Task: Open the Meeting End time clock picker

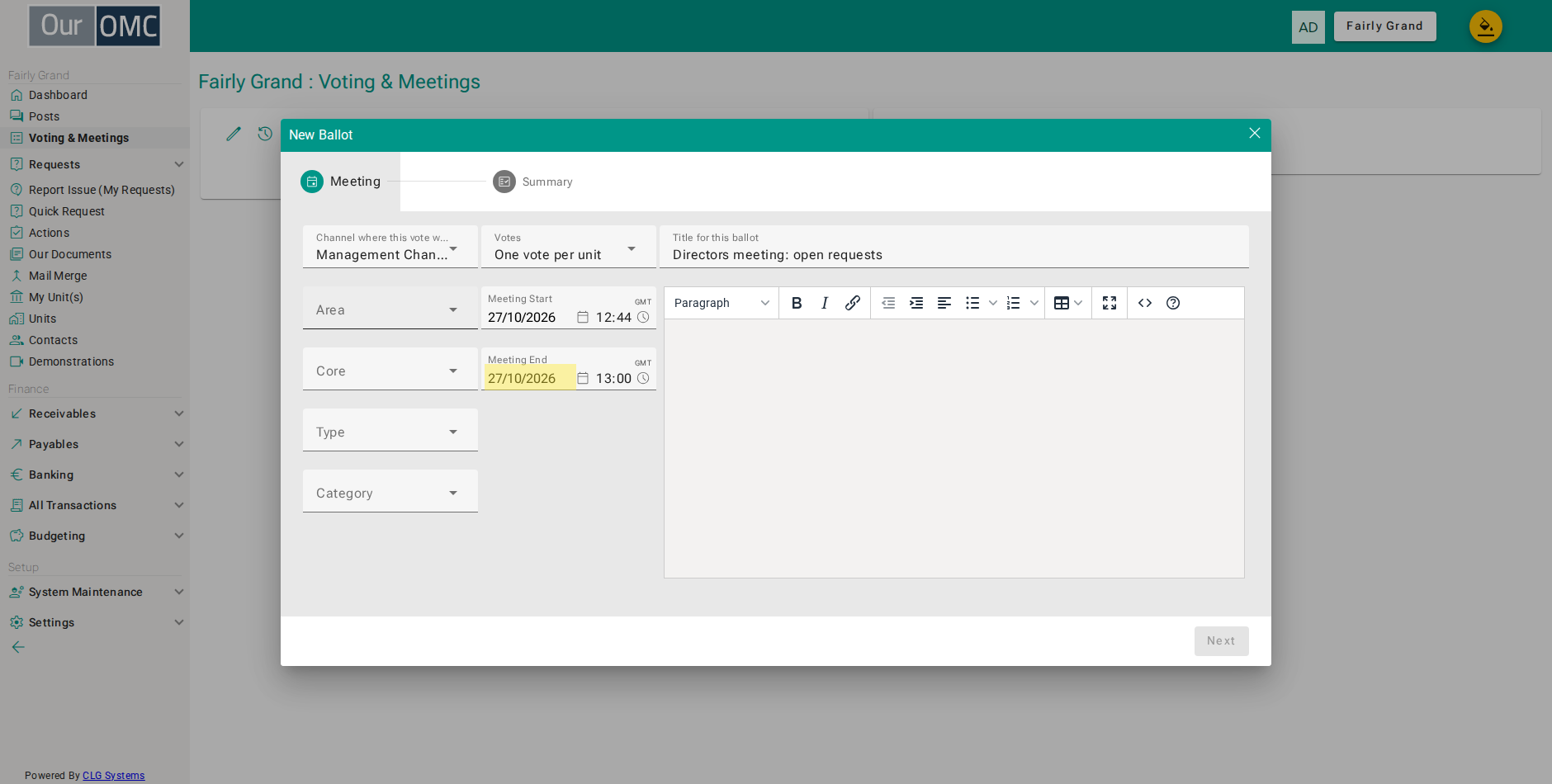Action: [x=643, y=378]
